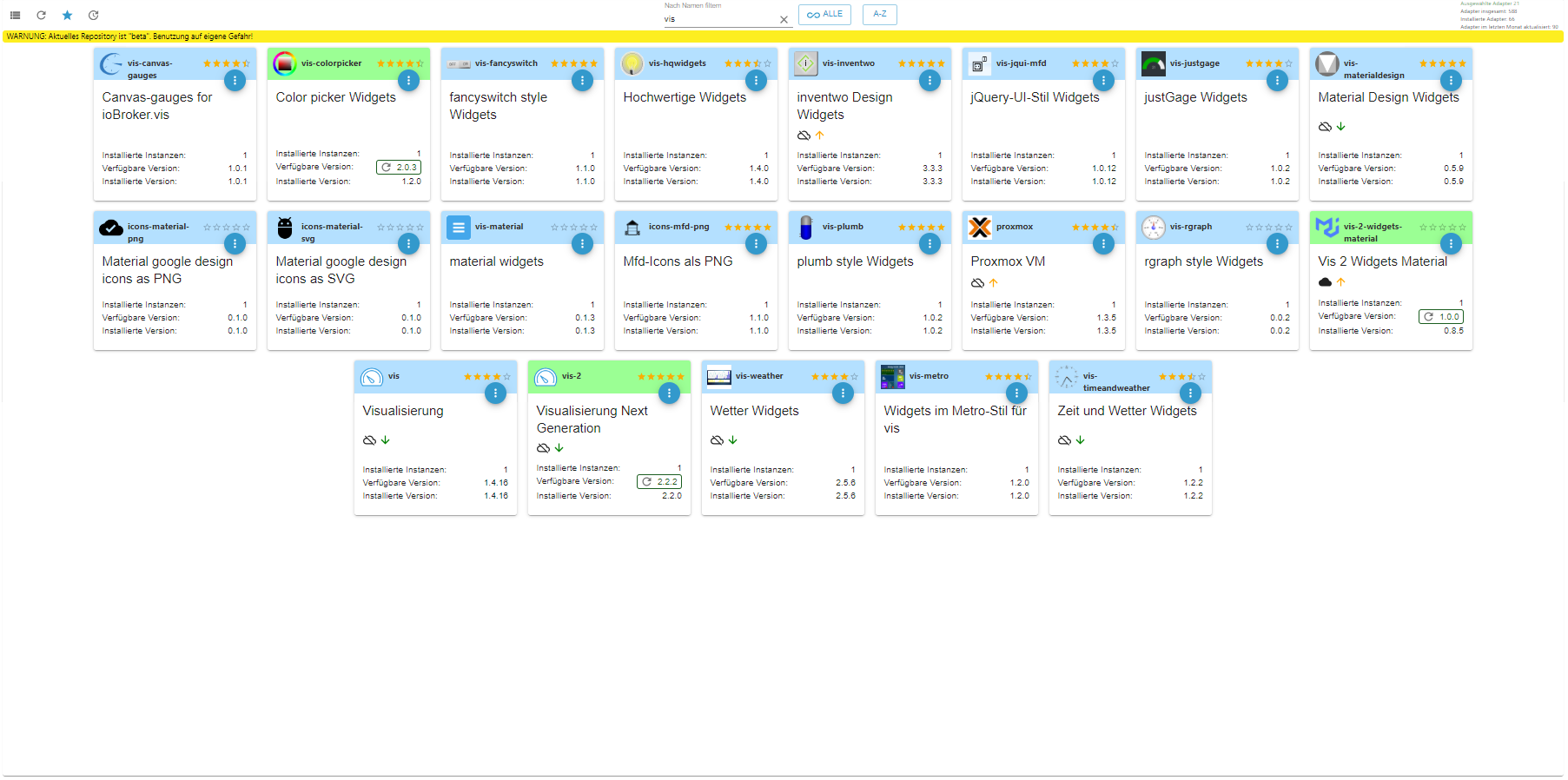Click the yellow beta repository warning banner
The width and height of the screenshot is (1568, 780).
pos(784,36)
